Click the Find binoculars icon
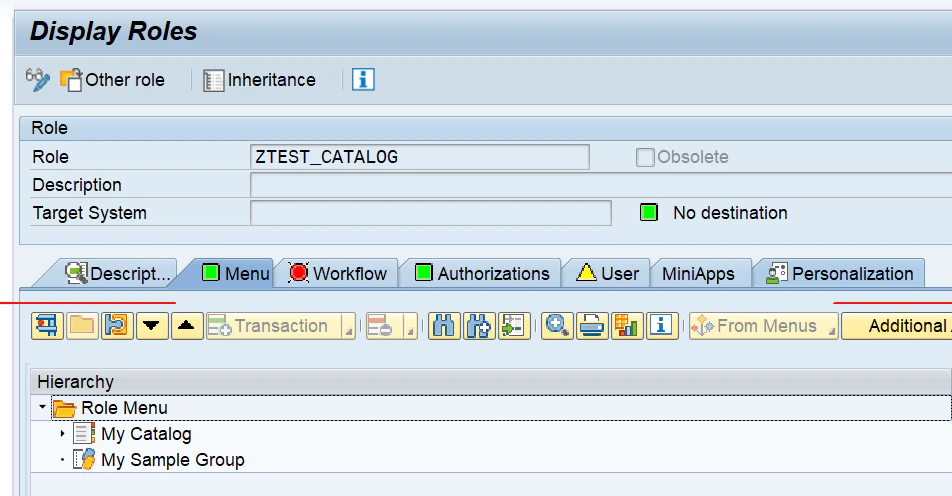 click(x=444, y=326)
